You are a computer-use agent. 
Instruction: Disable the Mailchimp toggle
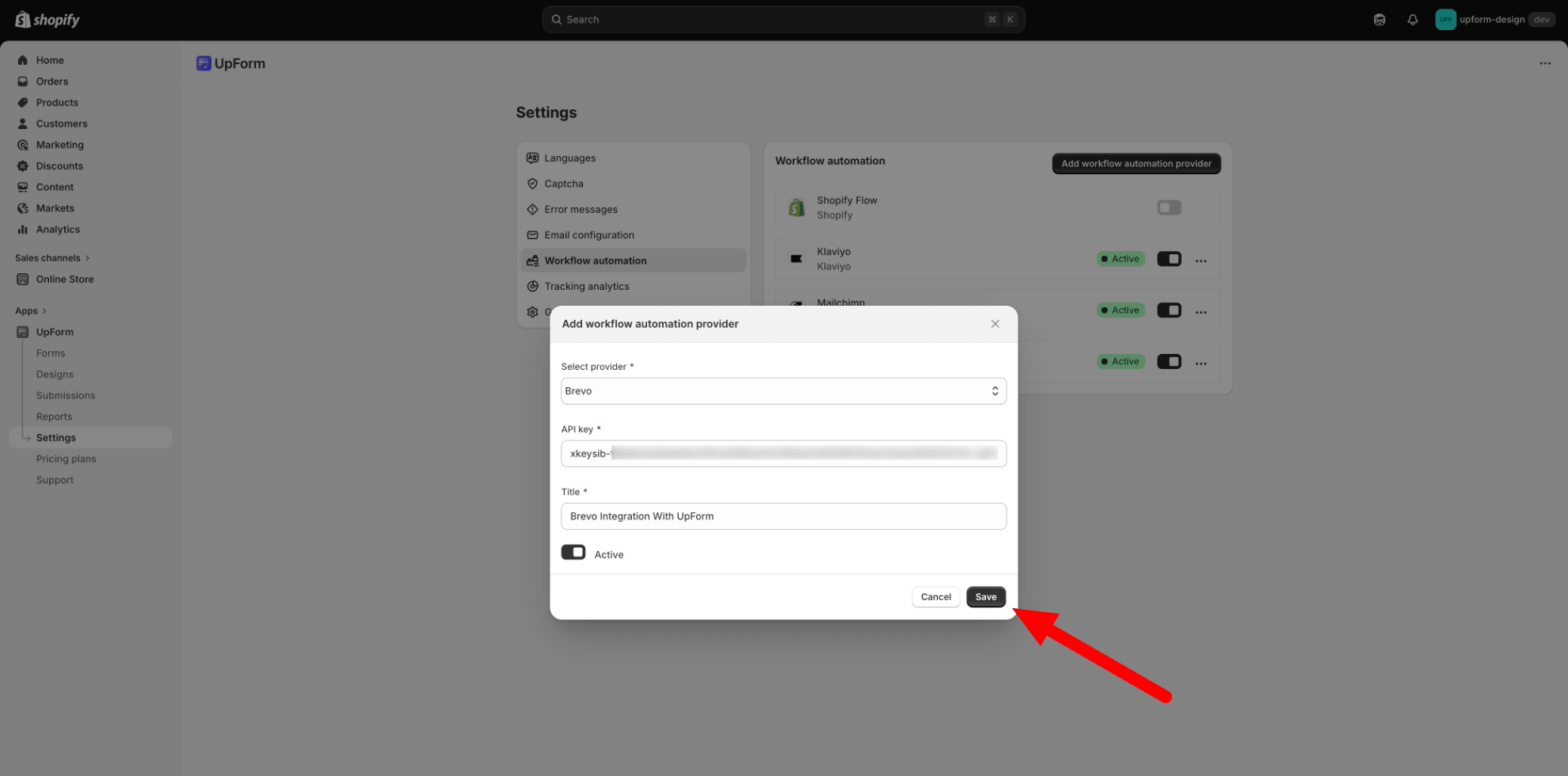(1169, 310)
